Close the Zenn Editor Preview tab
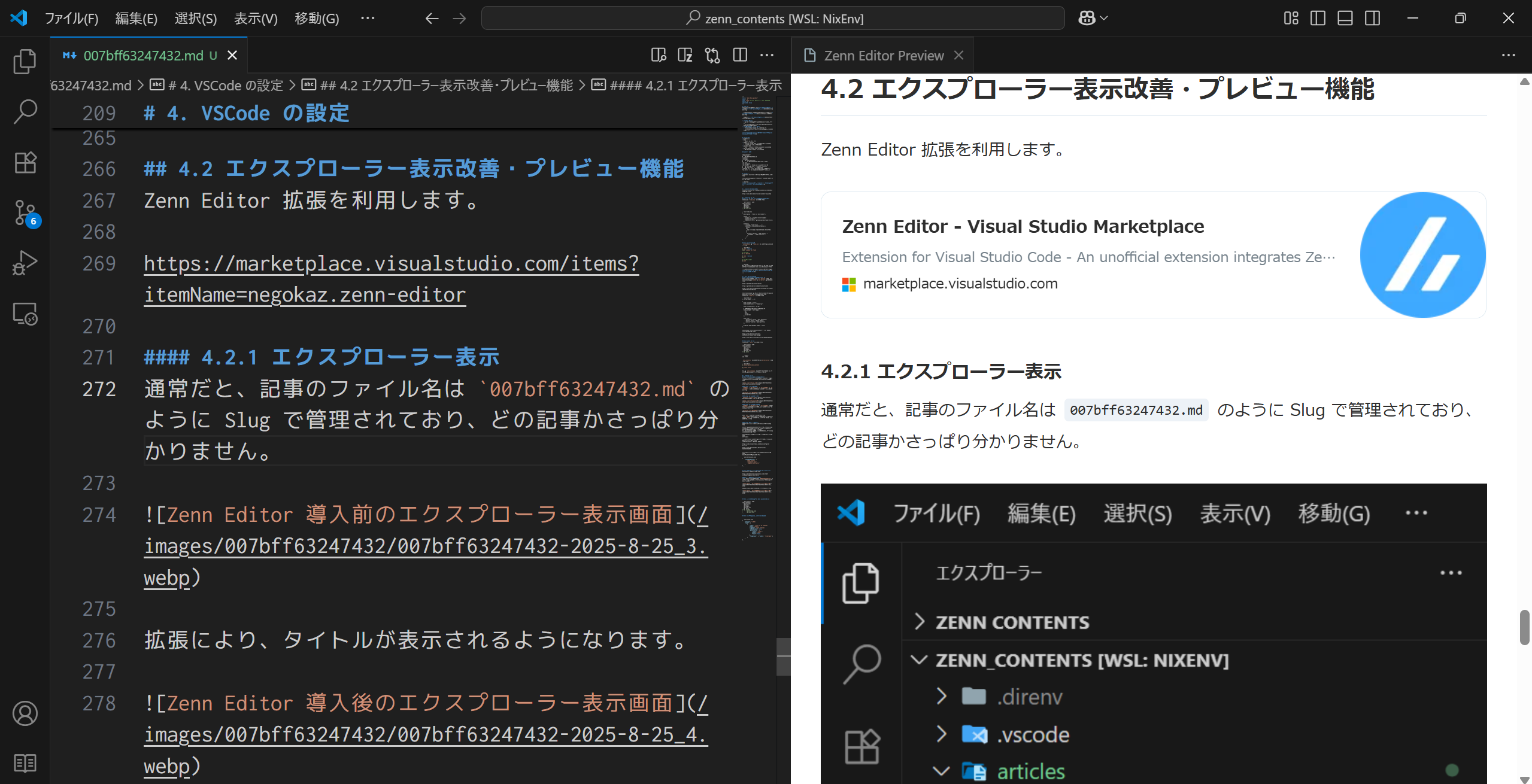This screenshot has height=784, width=1532. (x=958, y=55)
